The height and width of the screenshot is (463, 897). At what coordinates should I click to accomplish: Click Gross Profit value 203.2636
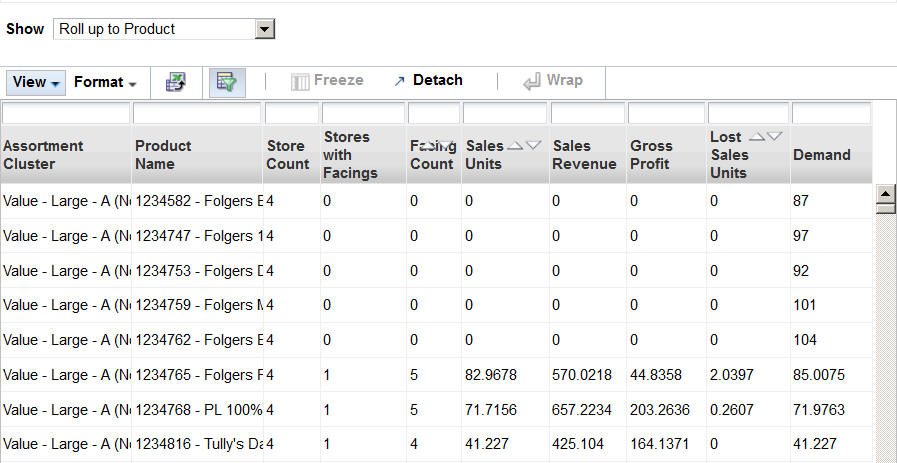pyautogui.click(x=660, y=410)
